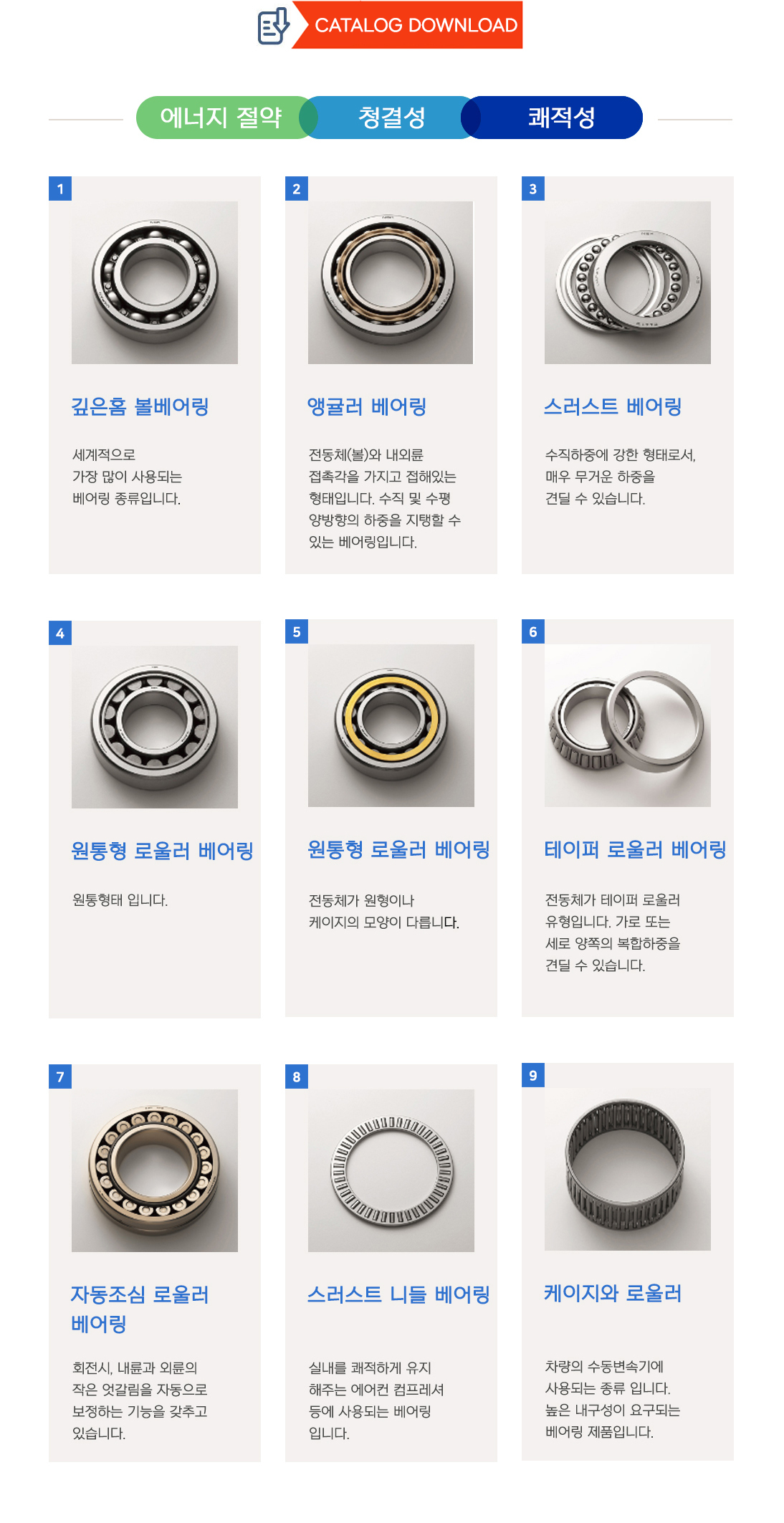Click number 6 badge on taper roller card
The image size is (784, 1523).
pyautogui.click(x=533, y=631)
